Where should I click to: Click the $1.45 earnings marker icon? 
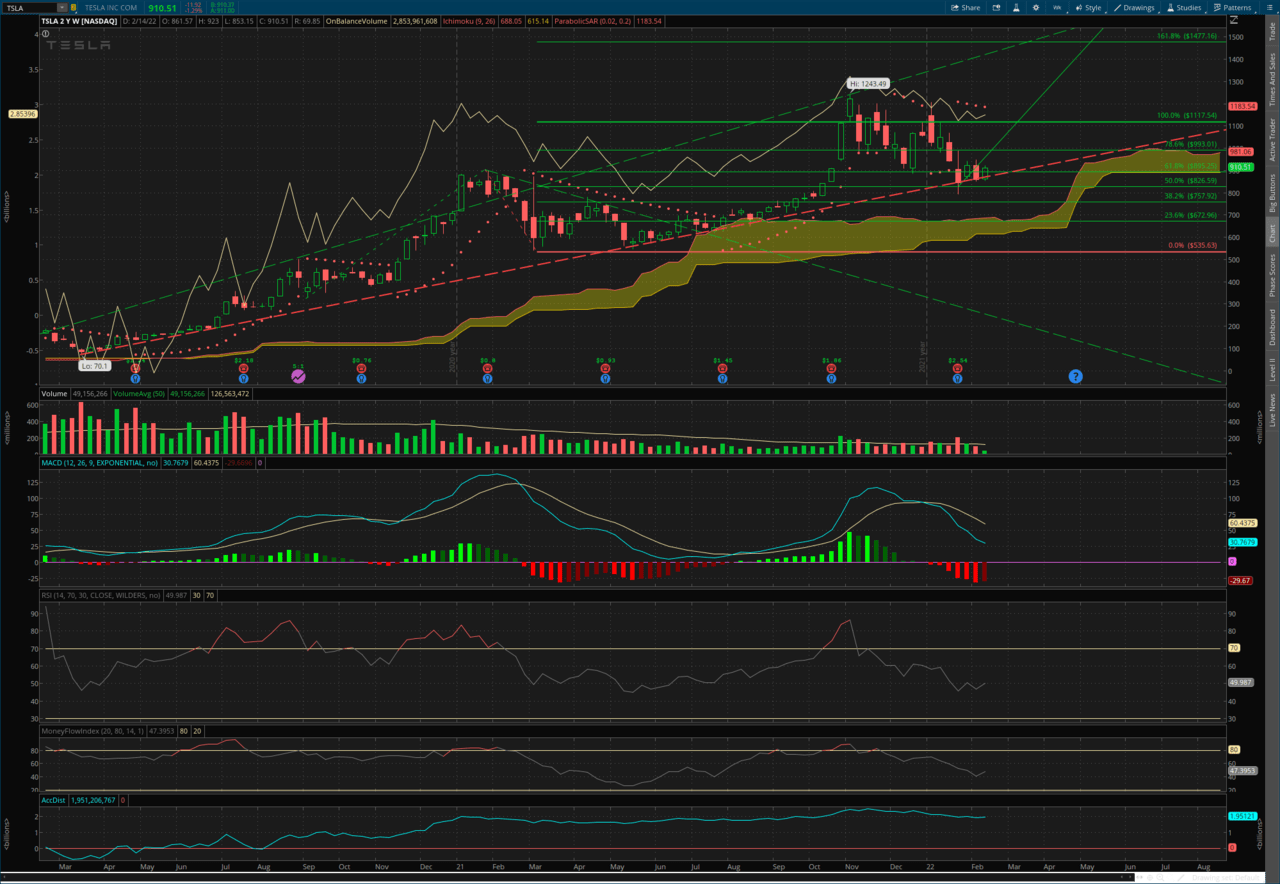point(723,368)
